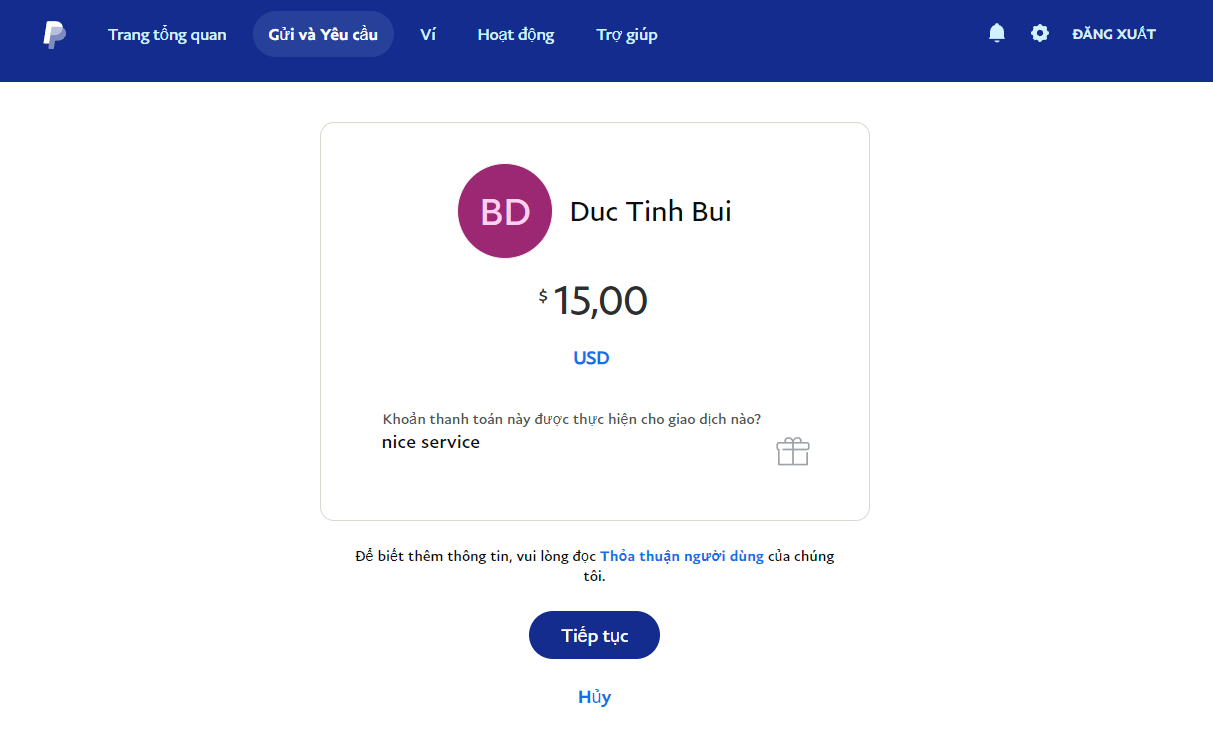The width and height of the screenshot is (1213, 745).
Task: Click the PayPal logo icon
Action: coord(55,35)
